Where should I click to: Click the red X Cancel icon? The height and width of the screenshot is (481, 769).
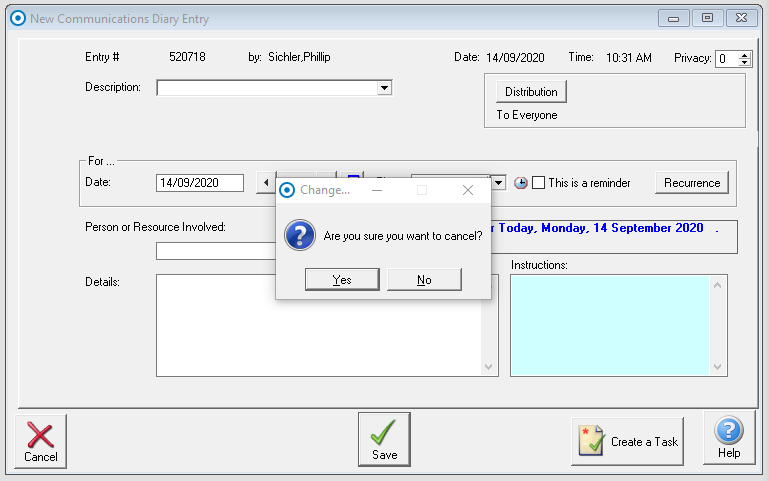pos(40,436)
